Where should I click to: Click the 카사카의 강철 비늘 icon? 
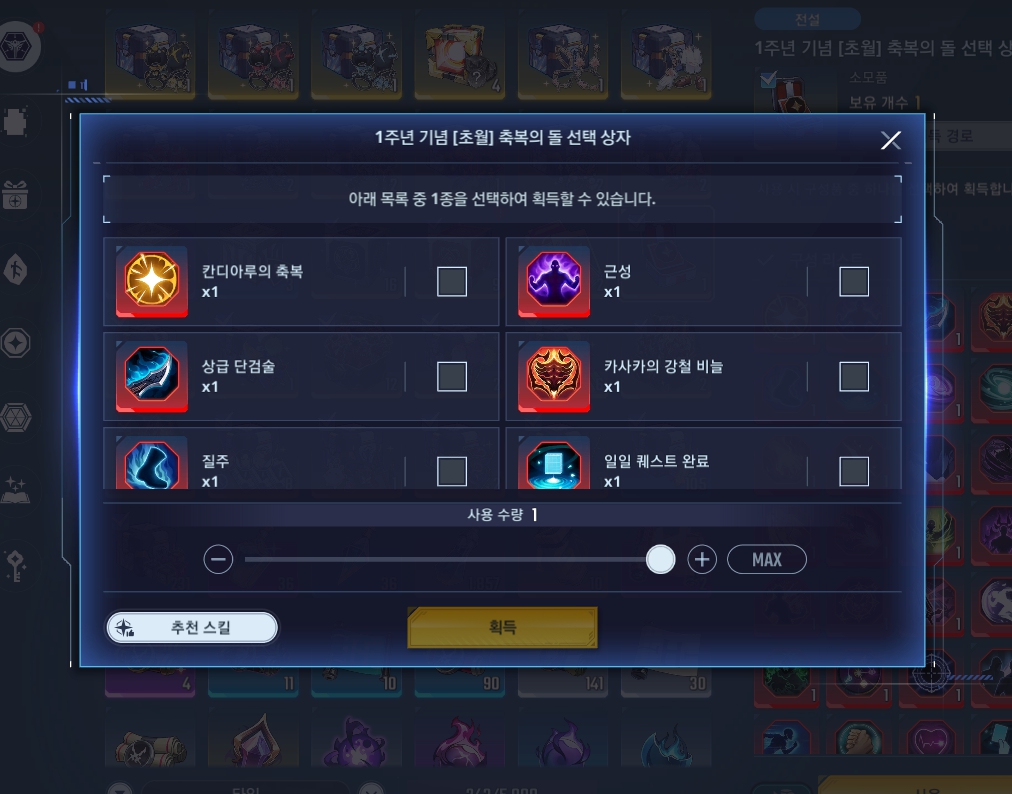point(554,376)
